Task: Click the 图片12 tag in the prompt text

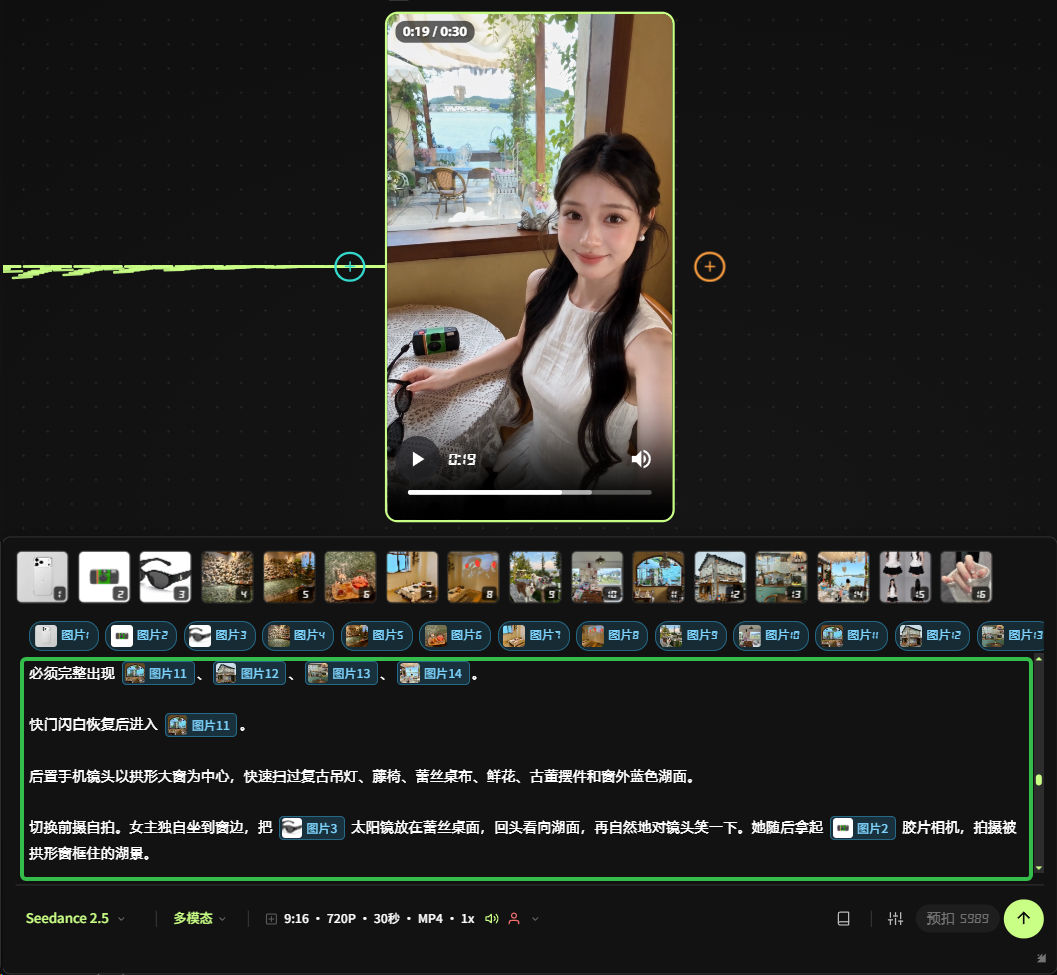Action: [249, 674]
